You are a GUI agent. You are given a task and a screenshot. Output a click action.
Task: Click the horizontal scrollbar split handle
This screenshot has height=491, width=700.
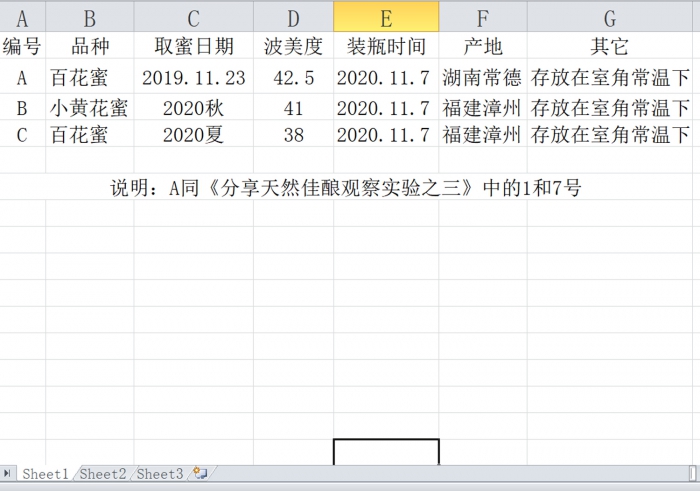693,473
